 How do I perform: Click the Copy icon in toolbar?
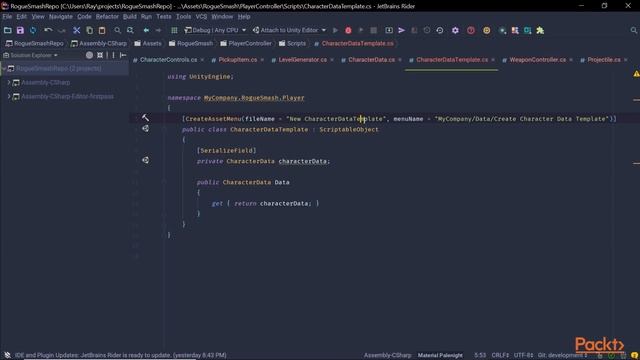click(89, 30)
